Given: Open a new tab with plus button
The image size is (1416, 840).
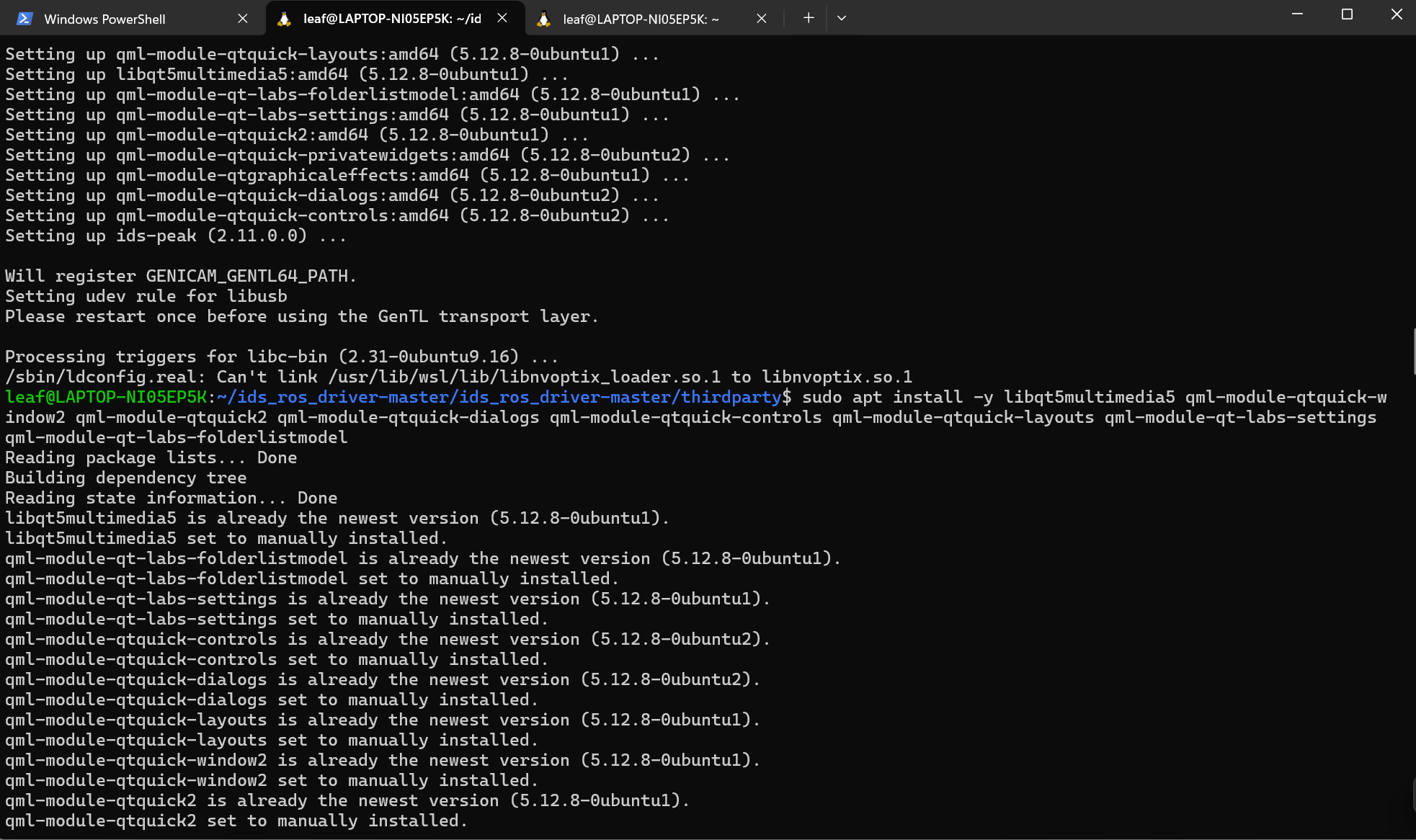Looking at the screenshot, I should pyautogui.click(x=809, y=18).
